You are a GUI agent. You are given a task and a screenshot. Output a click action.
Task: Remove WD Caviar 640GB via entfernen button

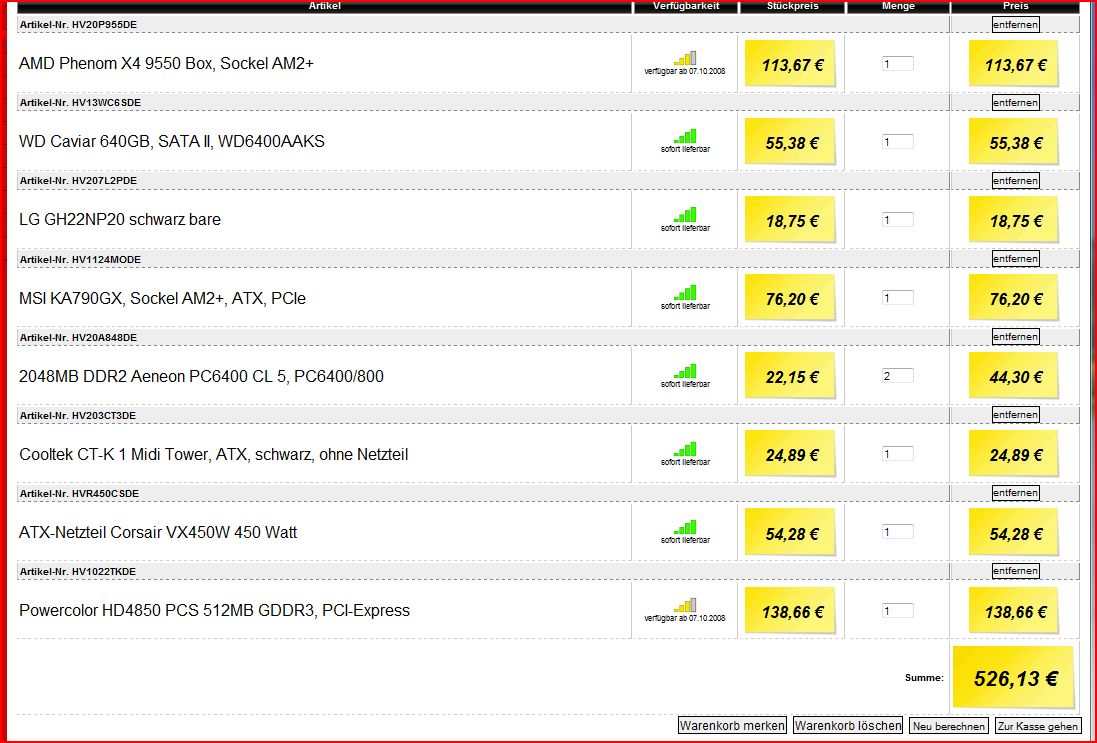(1015, 103)
